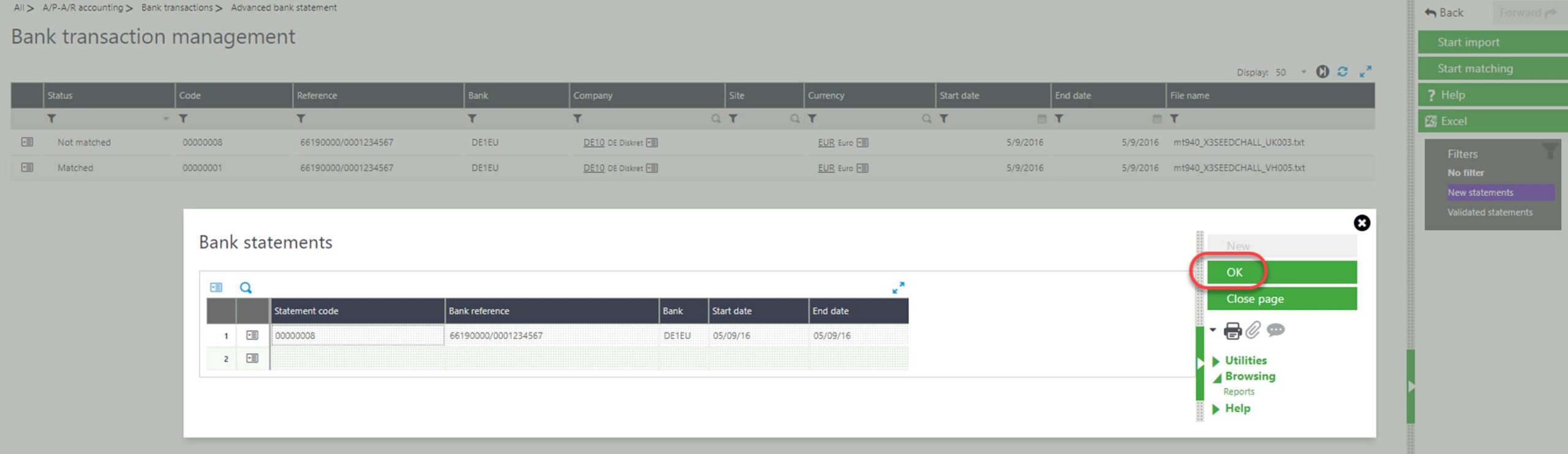The width and height of the screenshot is (1568, 454).
Task: Click the Close page button
Action: pos(1281,299)
